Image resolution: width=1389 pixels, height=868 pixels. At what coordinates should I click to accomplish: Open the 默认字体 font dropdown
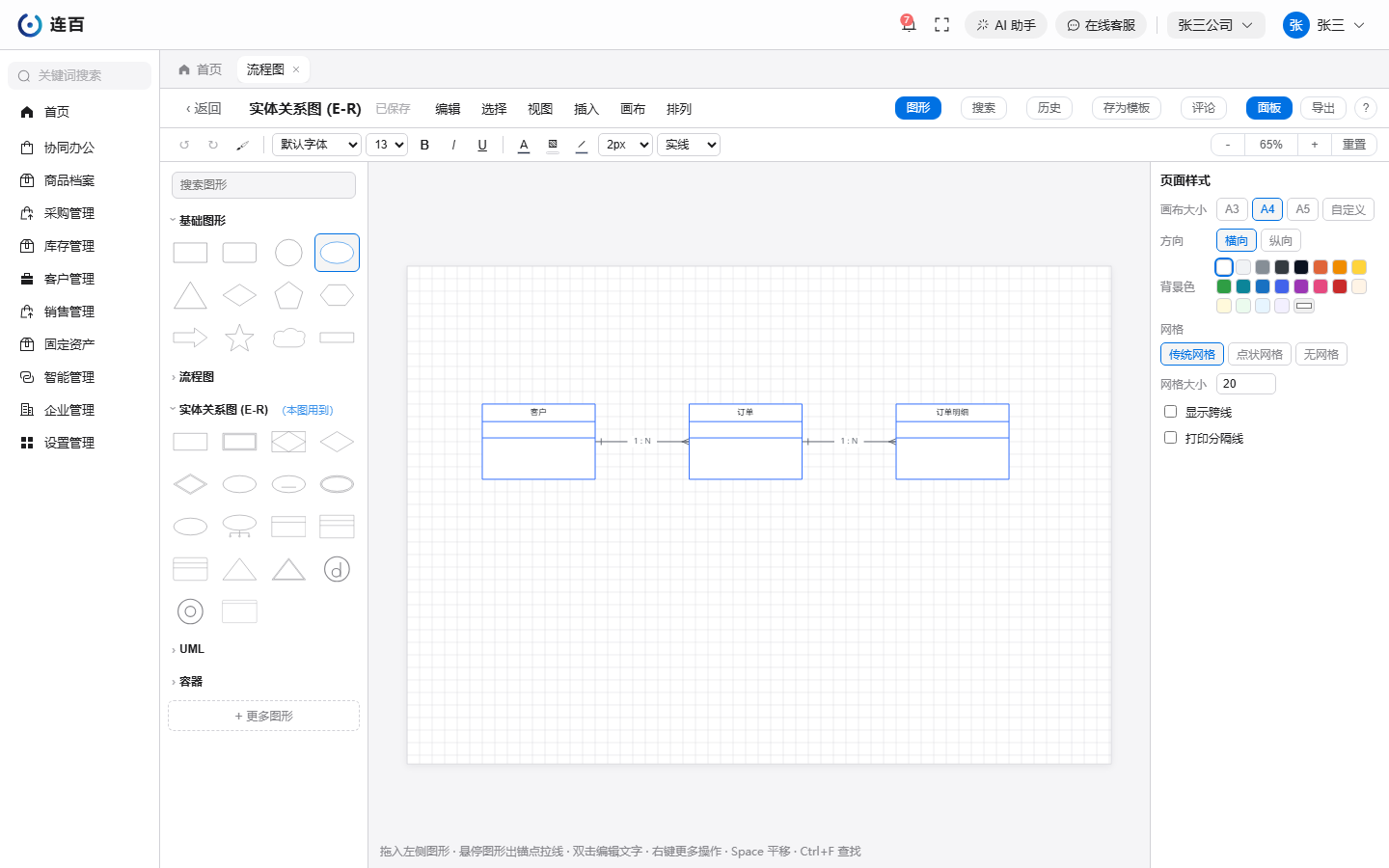tap(317, 145)
